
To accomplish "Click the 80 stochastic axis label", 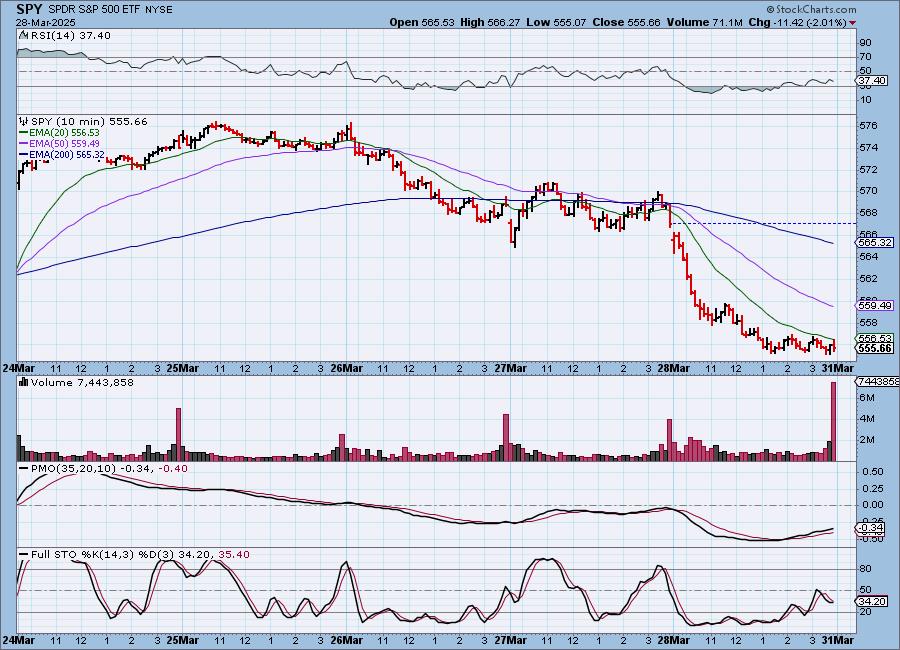I will point(866,569).
